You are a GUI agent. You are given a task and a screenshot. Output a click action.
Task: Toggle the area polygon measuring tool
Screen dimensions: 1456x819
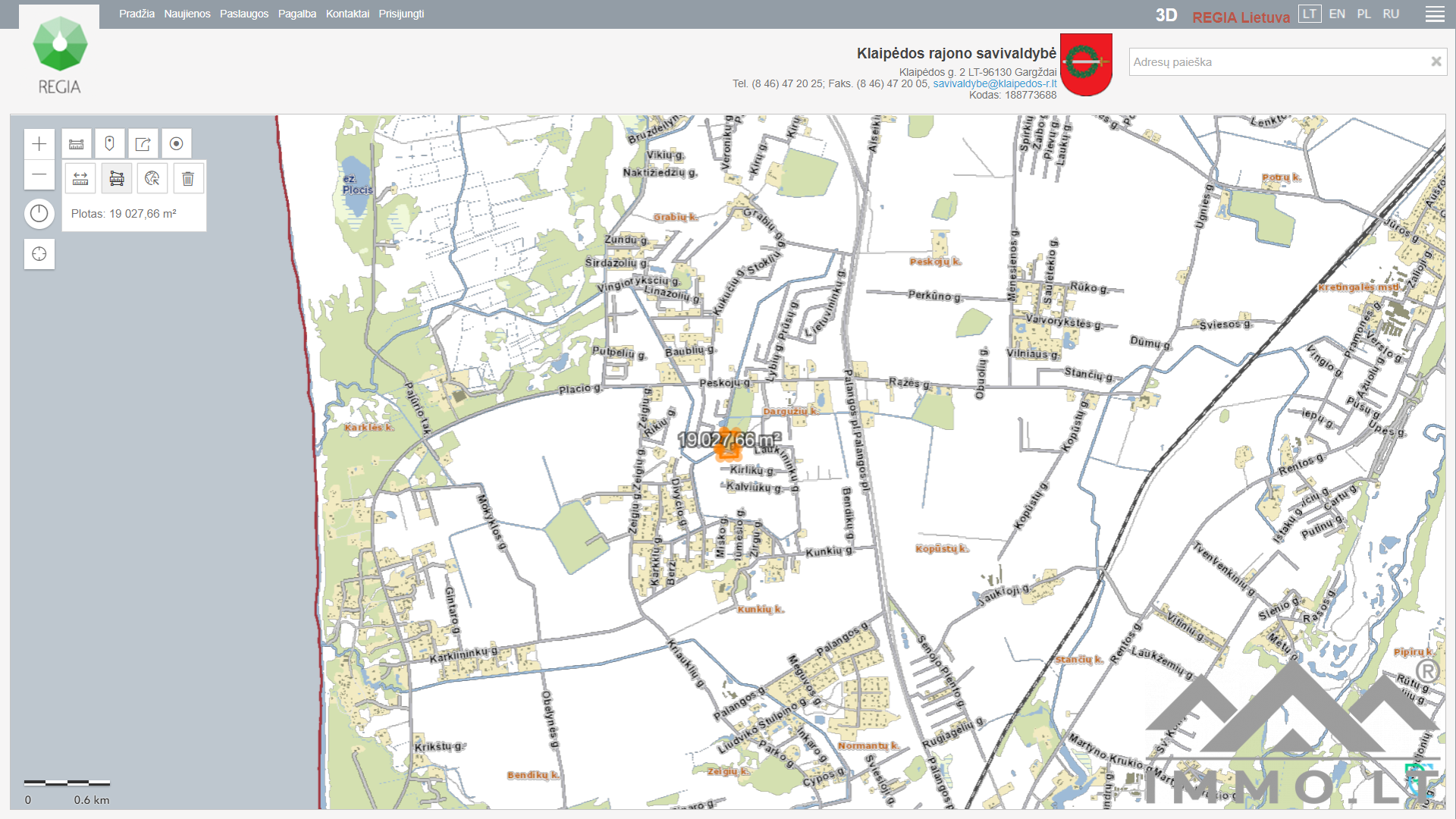[117, 179]
